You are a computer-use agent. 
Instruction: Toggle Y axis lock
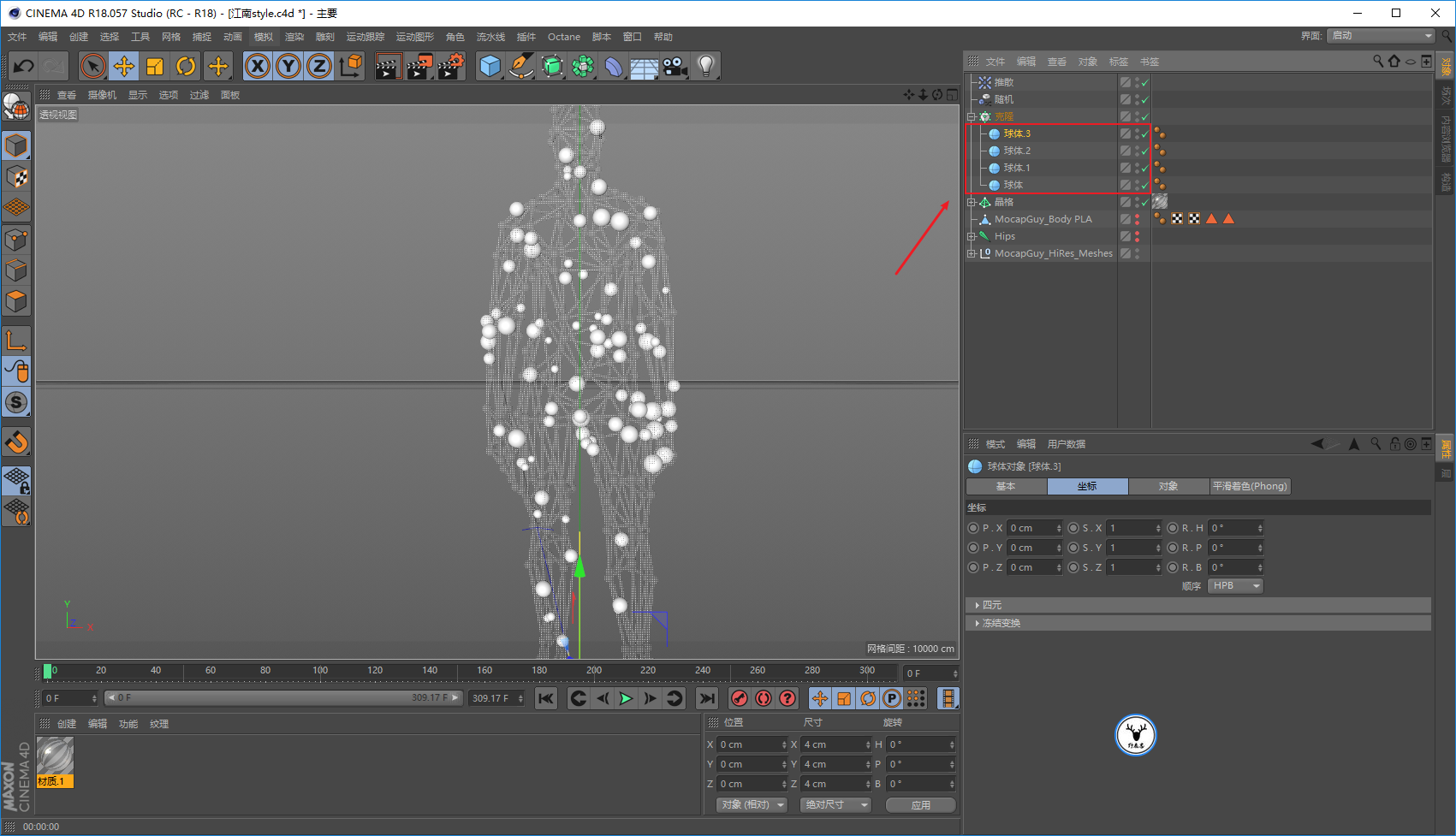pyautogui.click(x=288, y=66)
